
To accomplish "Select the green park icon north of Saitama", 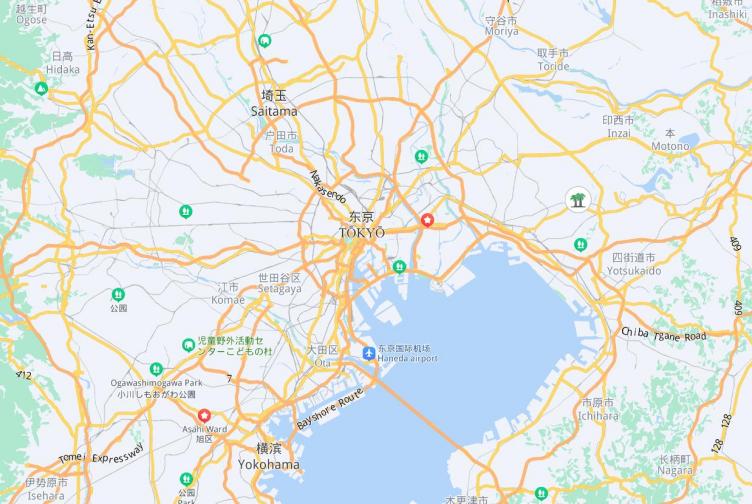I will [x=264, y=41].
